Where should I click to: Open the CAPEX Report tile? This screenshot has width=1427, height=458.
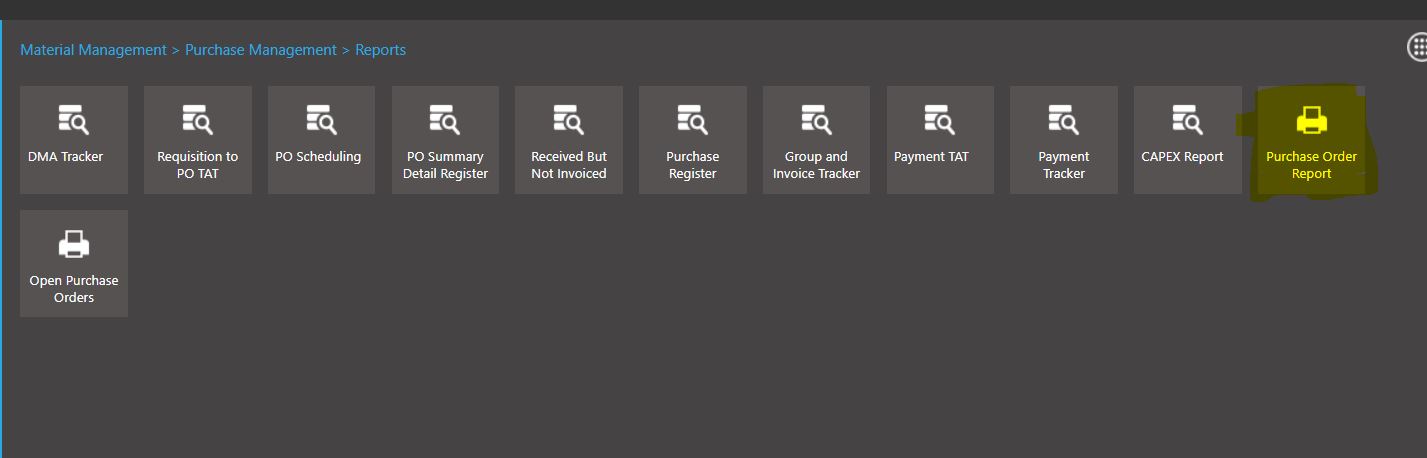point(1188,140)
